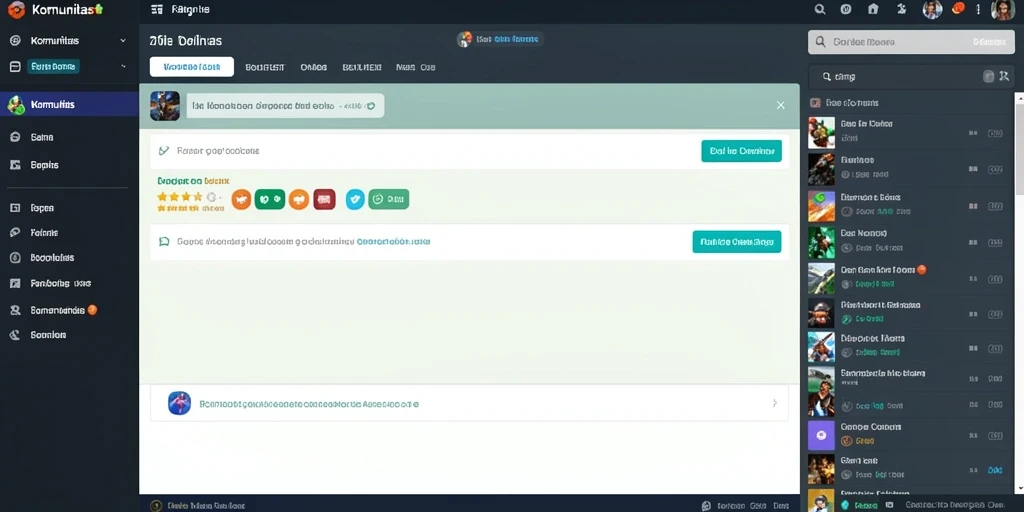Switch to the BOUHUST tab
Screen dimensions: 1024x512
(265, 67)
